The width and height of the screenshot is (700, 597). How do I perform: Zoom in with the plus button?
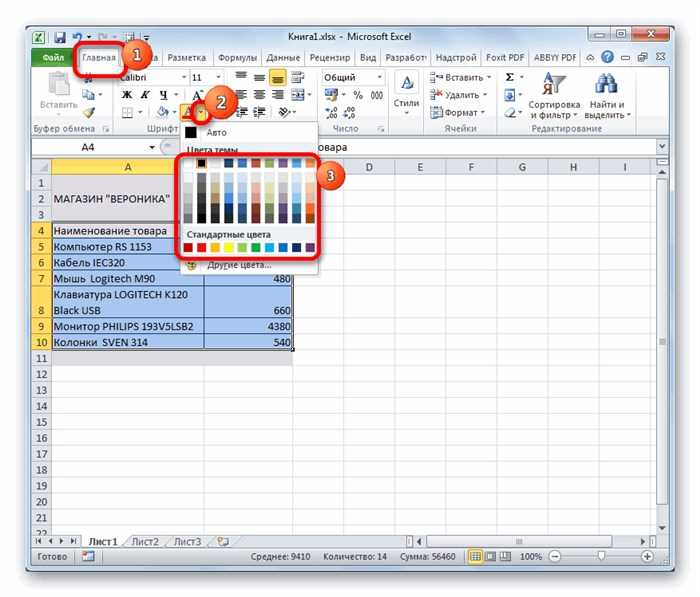[647, 556]
